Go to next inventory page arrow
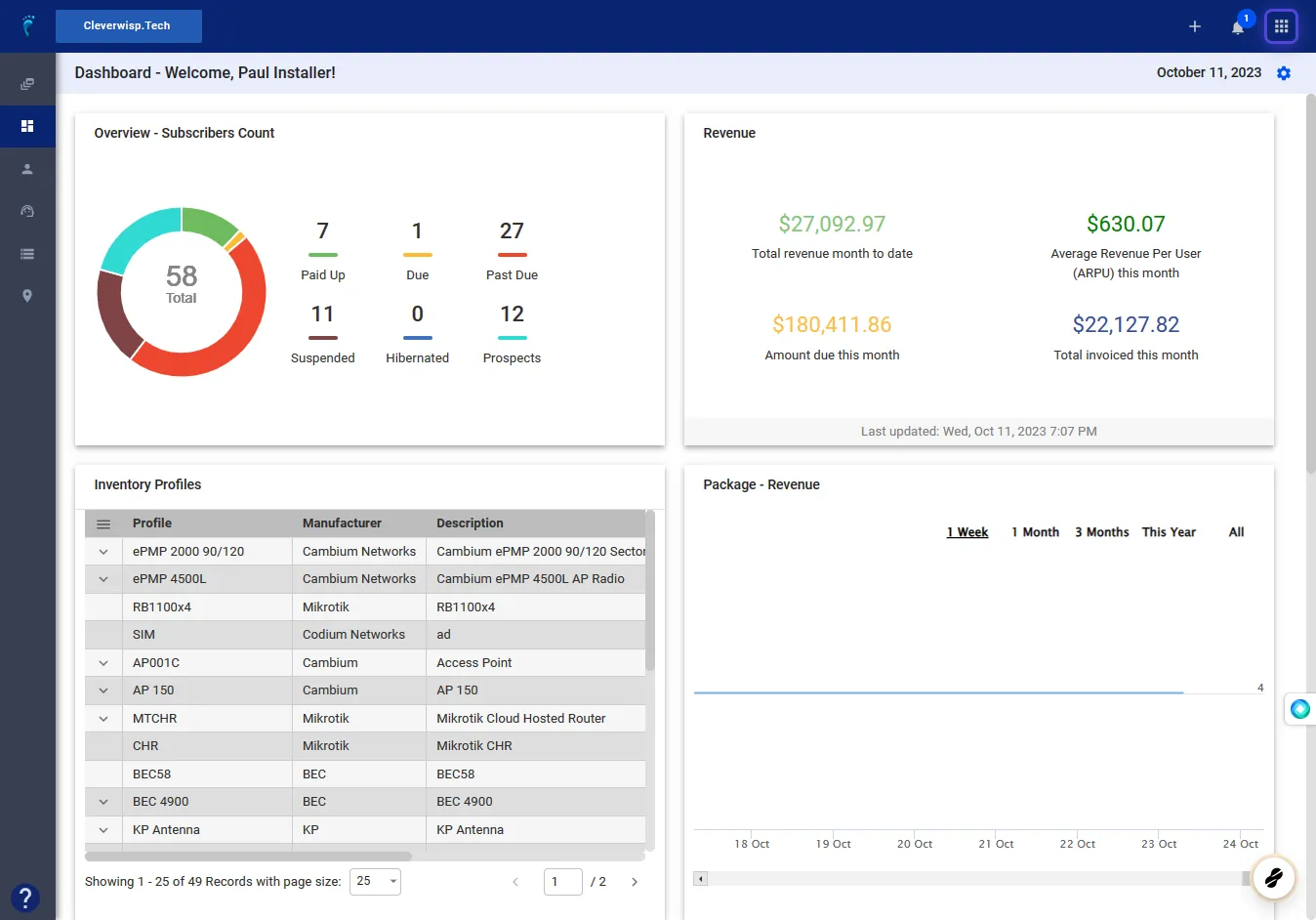The width and height of the screenshot is (1316, 920). 635,882
